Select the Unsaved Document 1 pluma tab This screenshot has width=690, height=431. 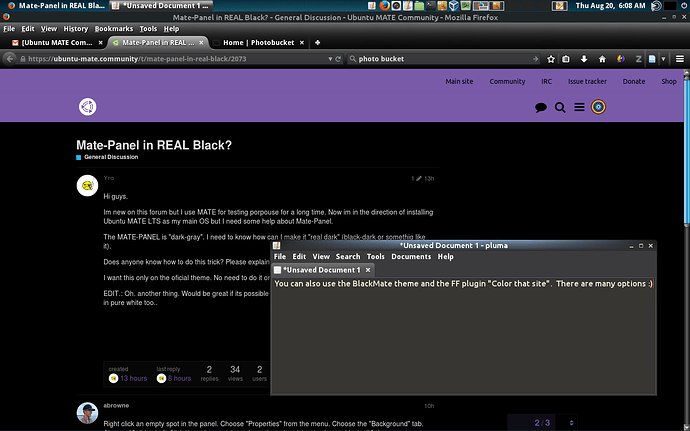point(322,270)
